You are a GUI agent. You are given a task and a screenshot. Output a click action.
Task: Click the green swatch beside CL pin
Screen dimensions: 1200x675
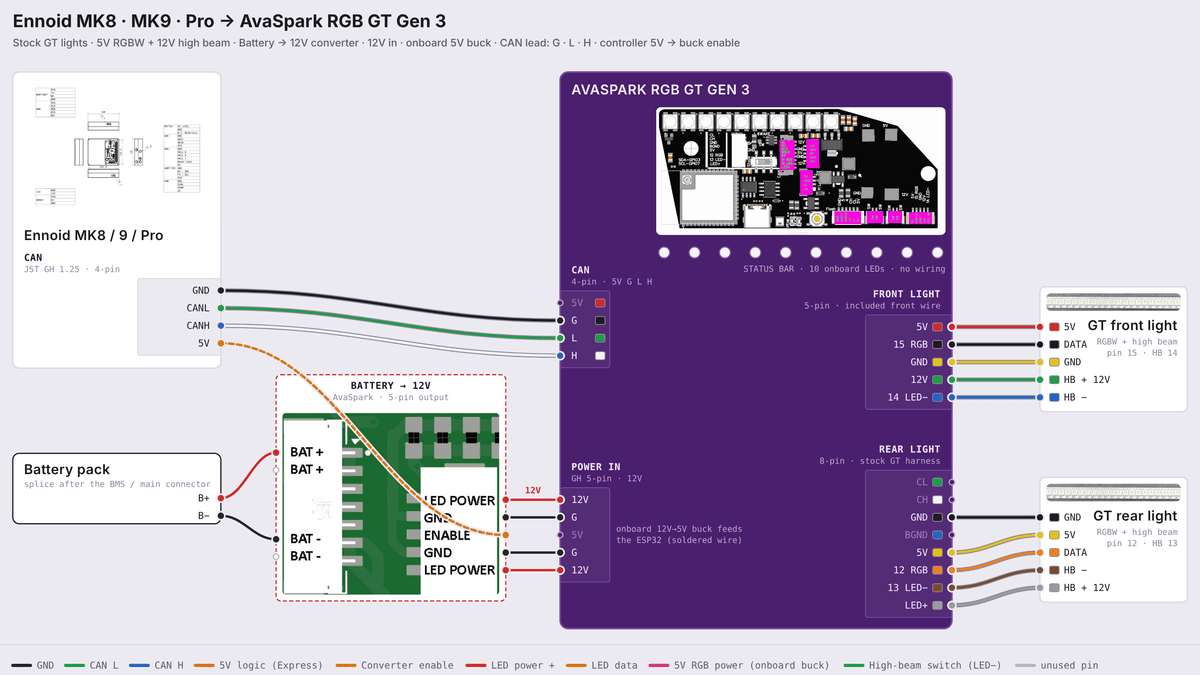(x=937, y=482)
